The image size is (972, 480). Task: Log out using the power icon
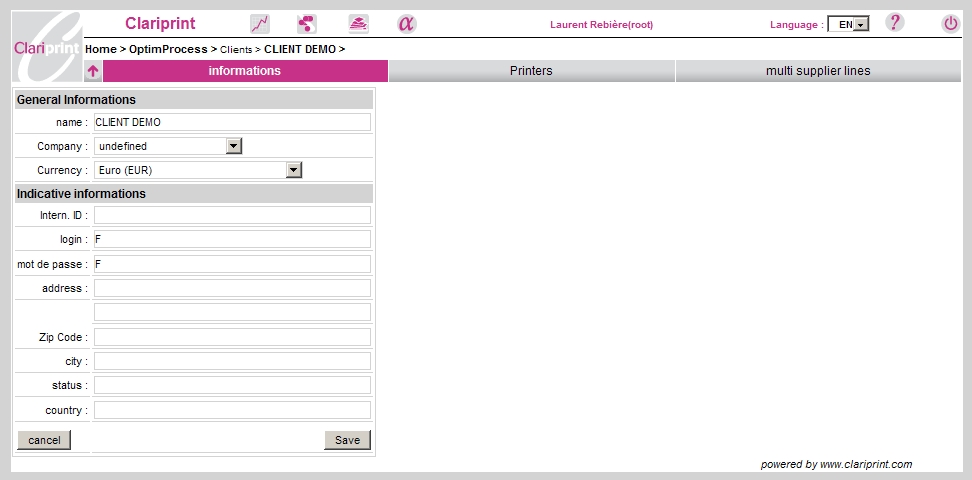950,24
